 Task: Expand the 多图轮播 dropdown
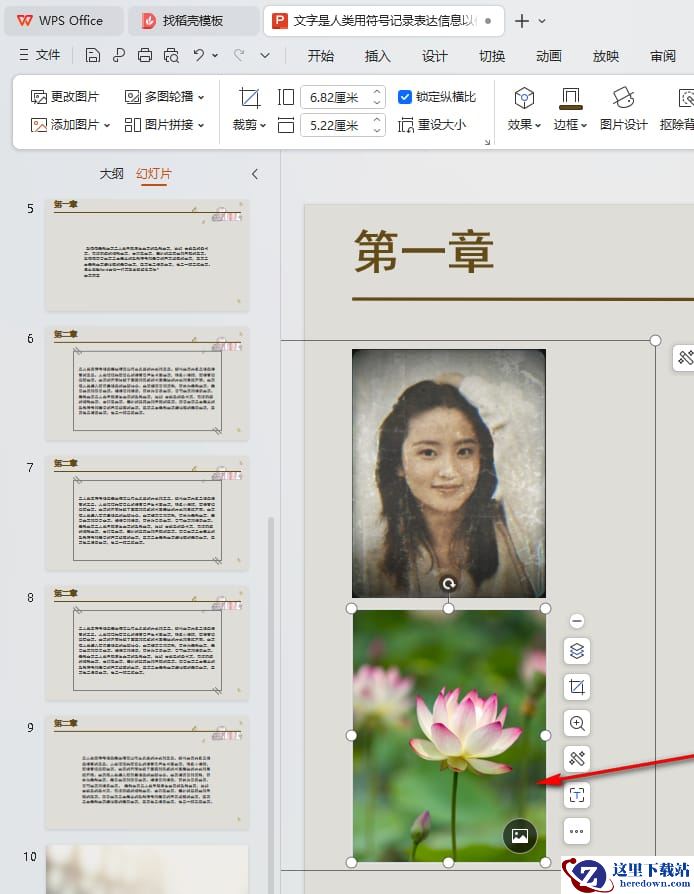[201, 97]
